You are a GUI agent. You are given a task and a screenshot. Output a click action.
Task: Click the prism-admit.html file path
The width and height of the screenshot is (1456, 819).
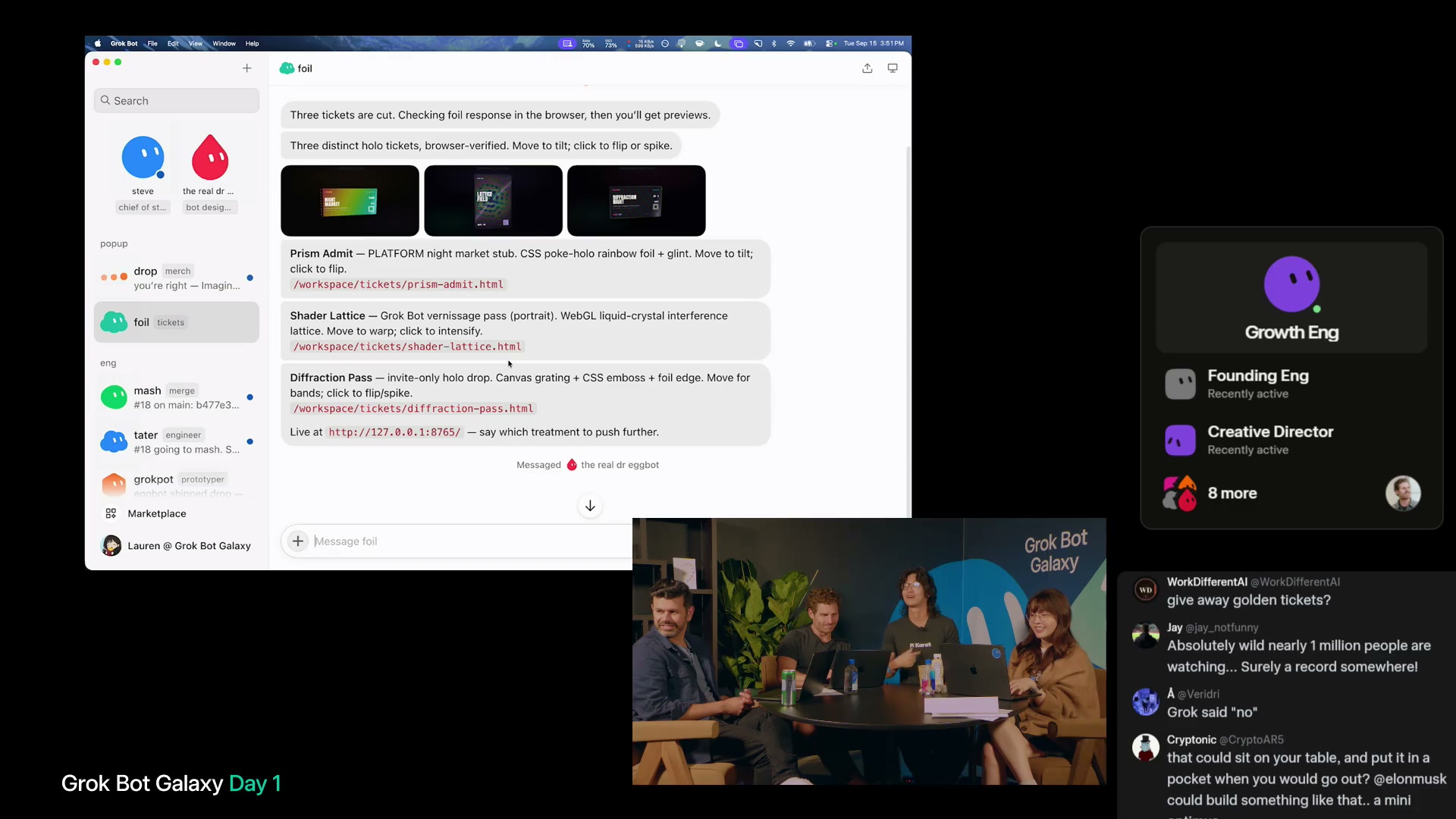[x=399, y=285]
